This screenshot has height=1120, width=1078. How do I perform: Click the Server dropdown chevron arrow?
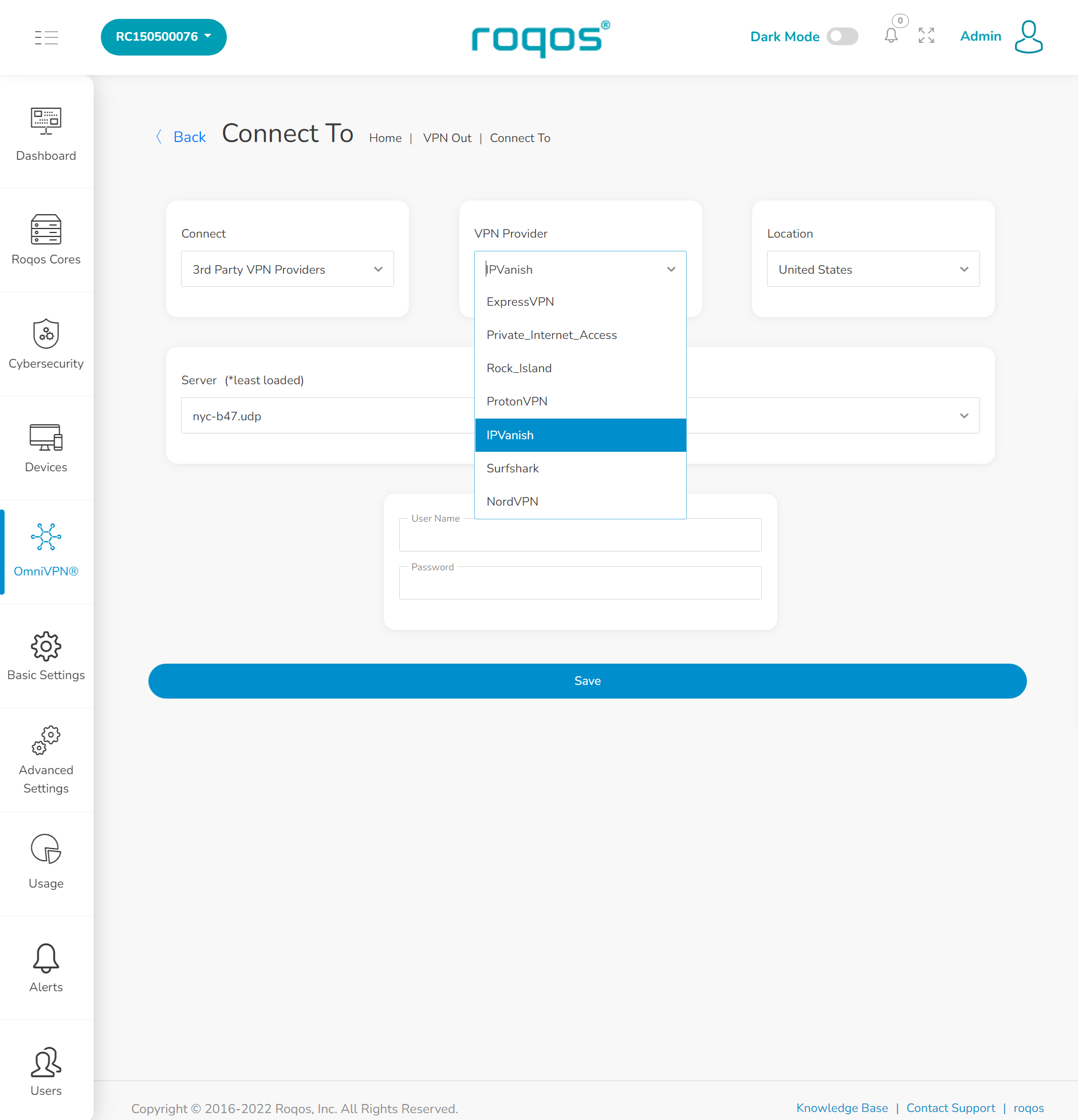964,416
